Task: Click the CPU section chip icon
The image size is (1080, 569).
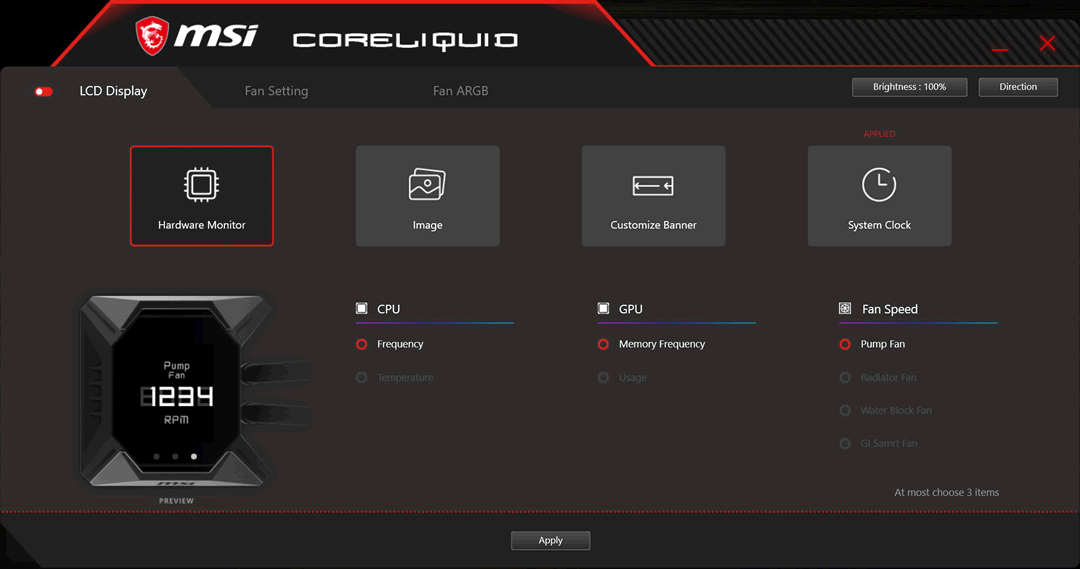Action: (362, 309)
